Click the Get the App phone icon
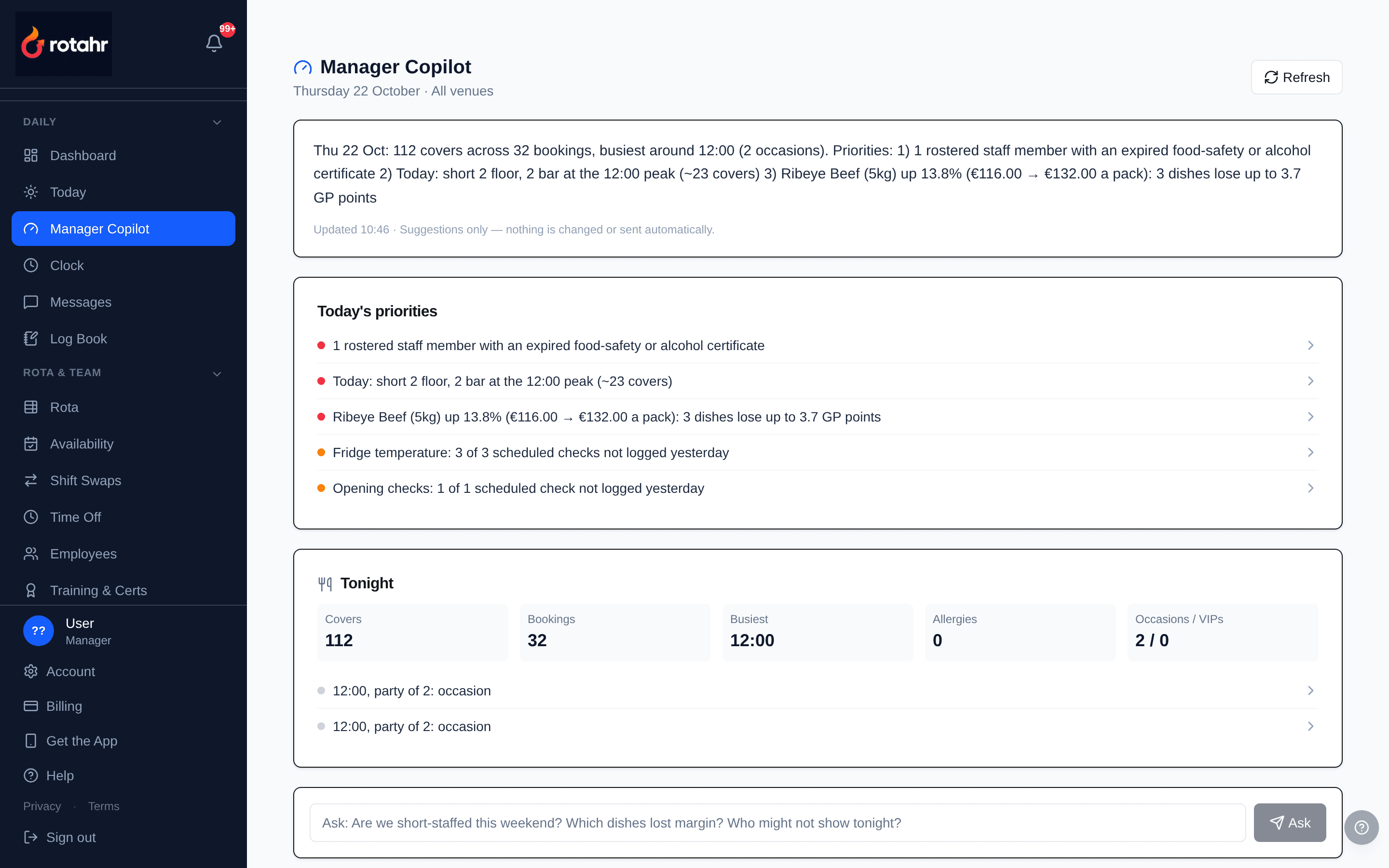Screen dimensions: 1389x868 [x=31, y=741]
